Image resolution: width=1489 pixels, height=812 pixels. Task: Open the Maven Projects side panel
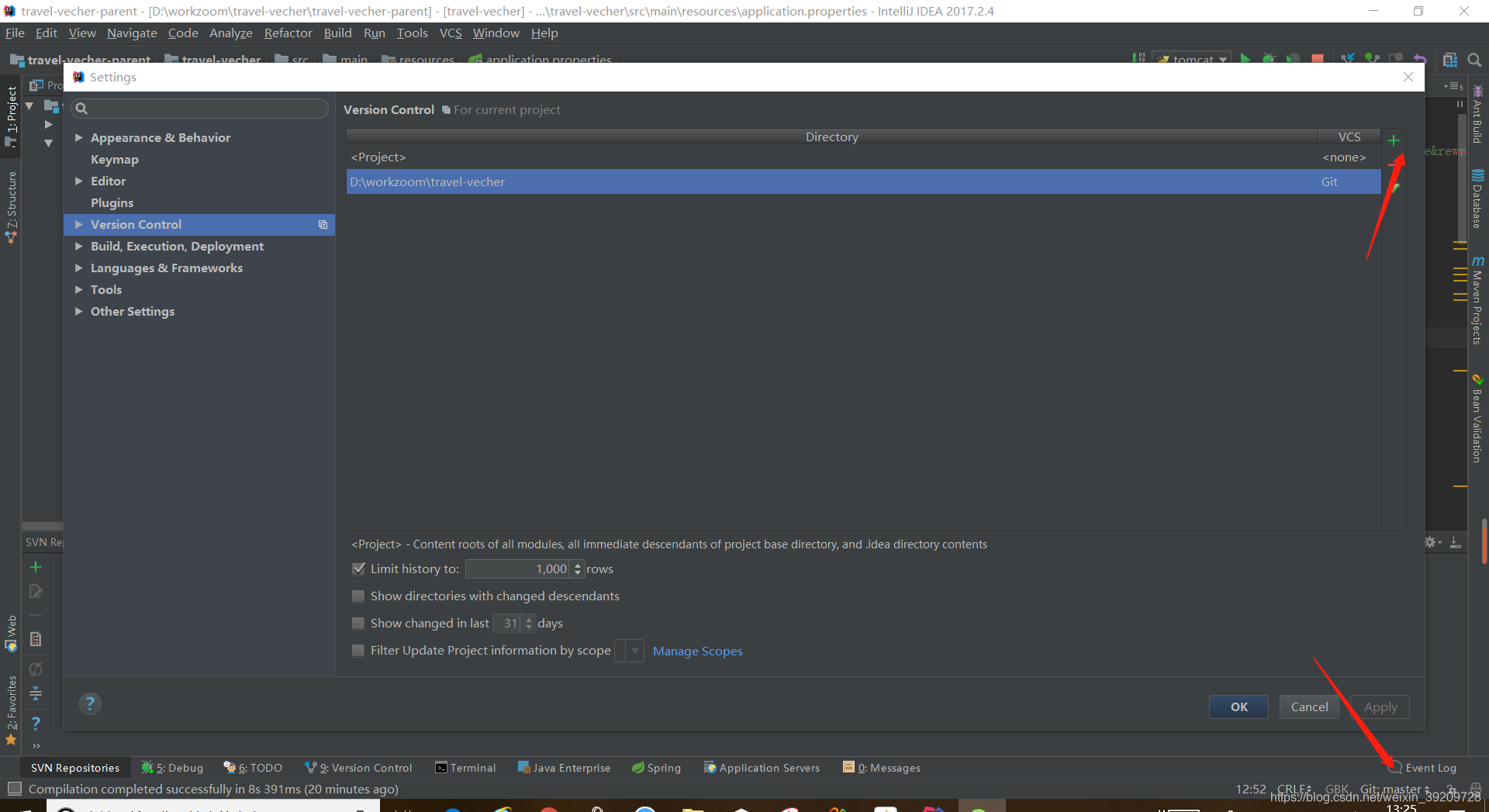click(1478, 301)
